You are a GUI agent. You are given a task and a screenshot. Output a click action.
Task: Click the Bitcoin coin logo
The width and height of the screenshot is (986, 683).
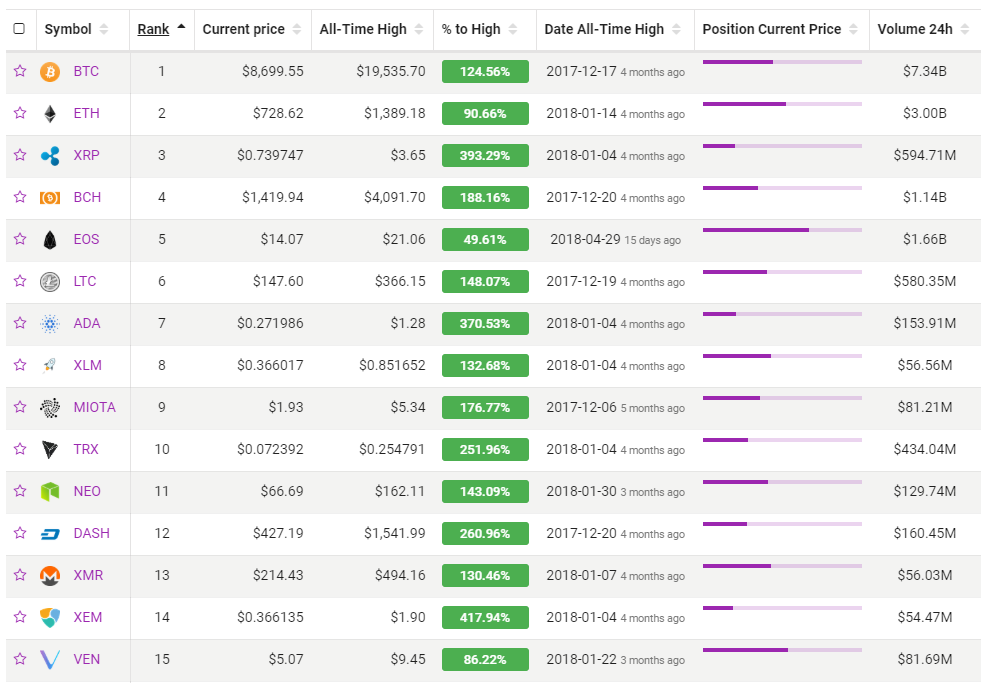[x=50, y=72]
